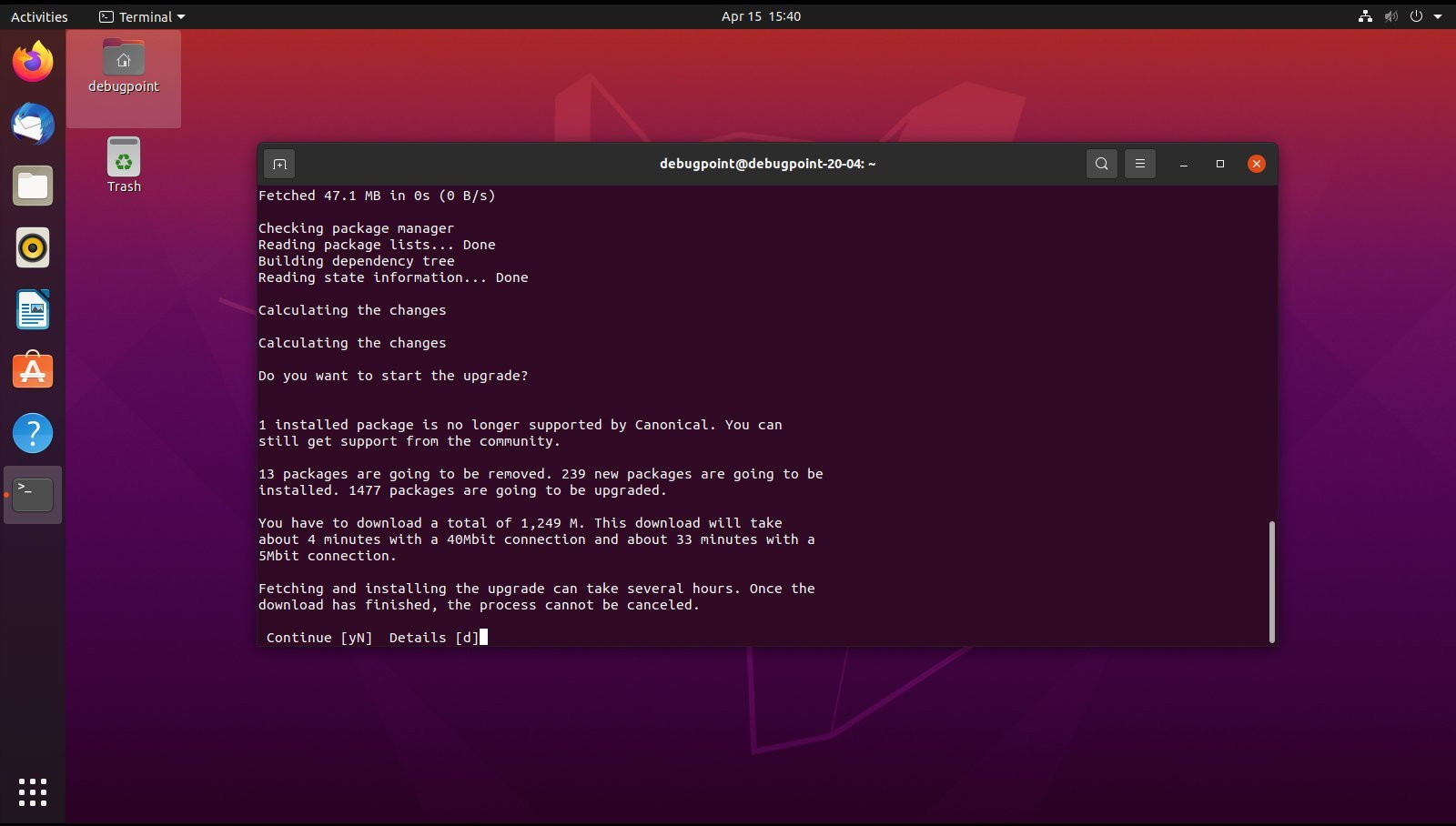Select the Terminal icon in the dock
Screen dimensions: 1456x826
[33, 495]
